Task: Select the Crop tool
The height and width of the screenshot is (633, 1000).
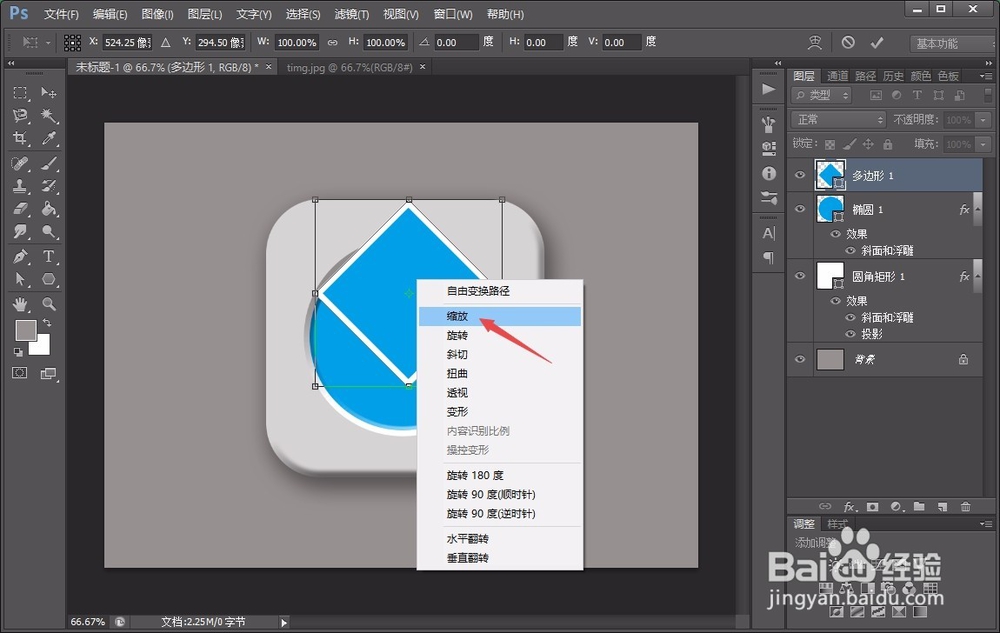Action: click(20, 138)
